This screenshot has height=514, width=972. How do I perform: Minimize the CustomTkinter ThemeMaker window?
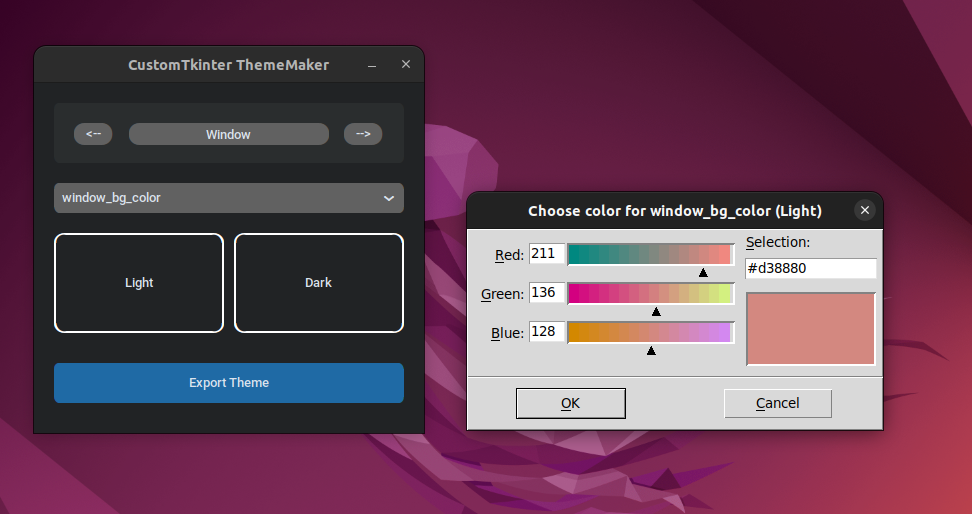pyautogui.click(x=372, y=64)
